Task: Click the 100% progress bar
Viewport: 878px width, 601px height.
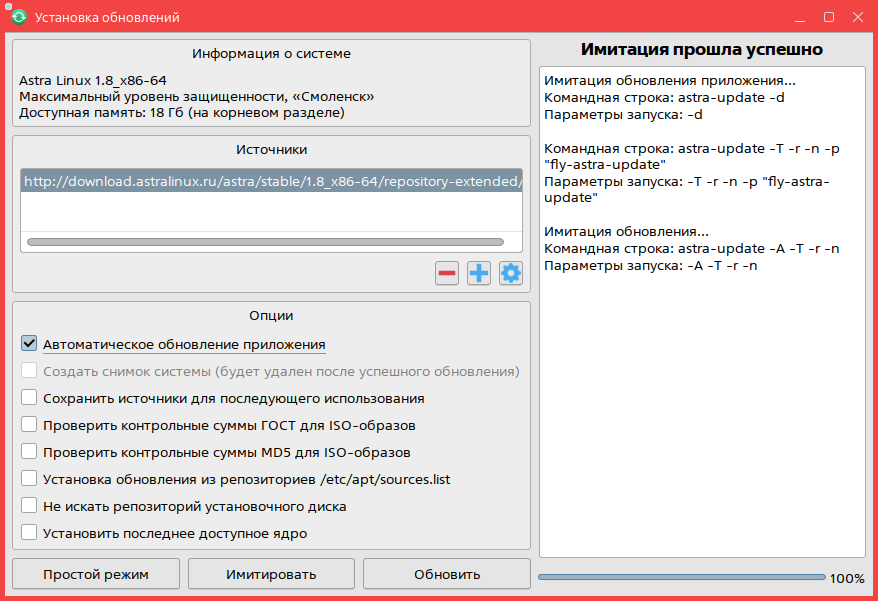Action: [681, 577]
